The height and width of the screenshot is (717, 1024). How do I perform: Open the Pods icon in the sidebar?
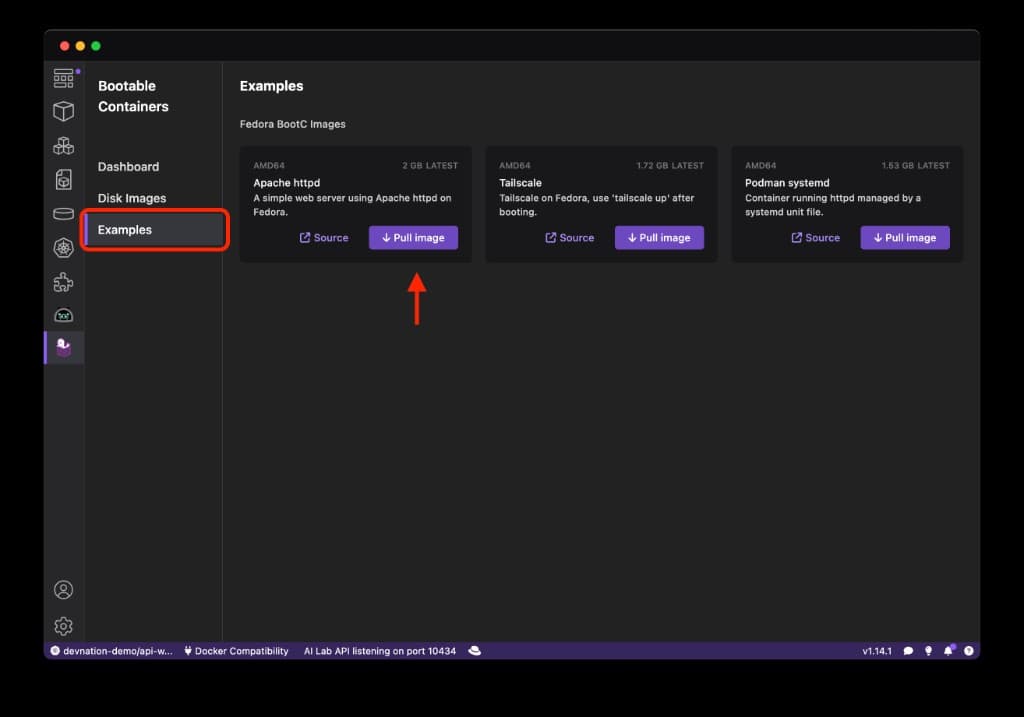pyautogui.click(x=63, y=146)
